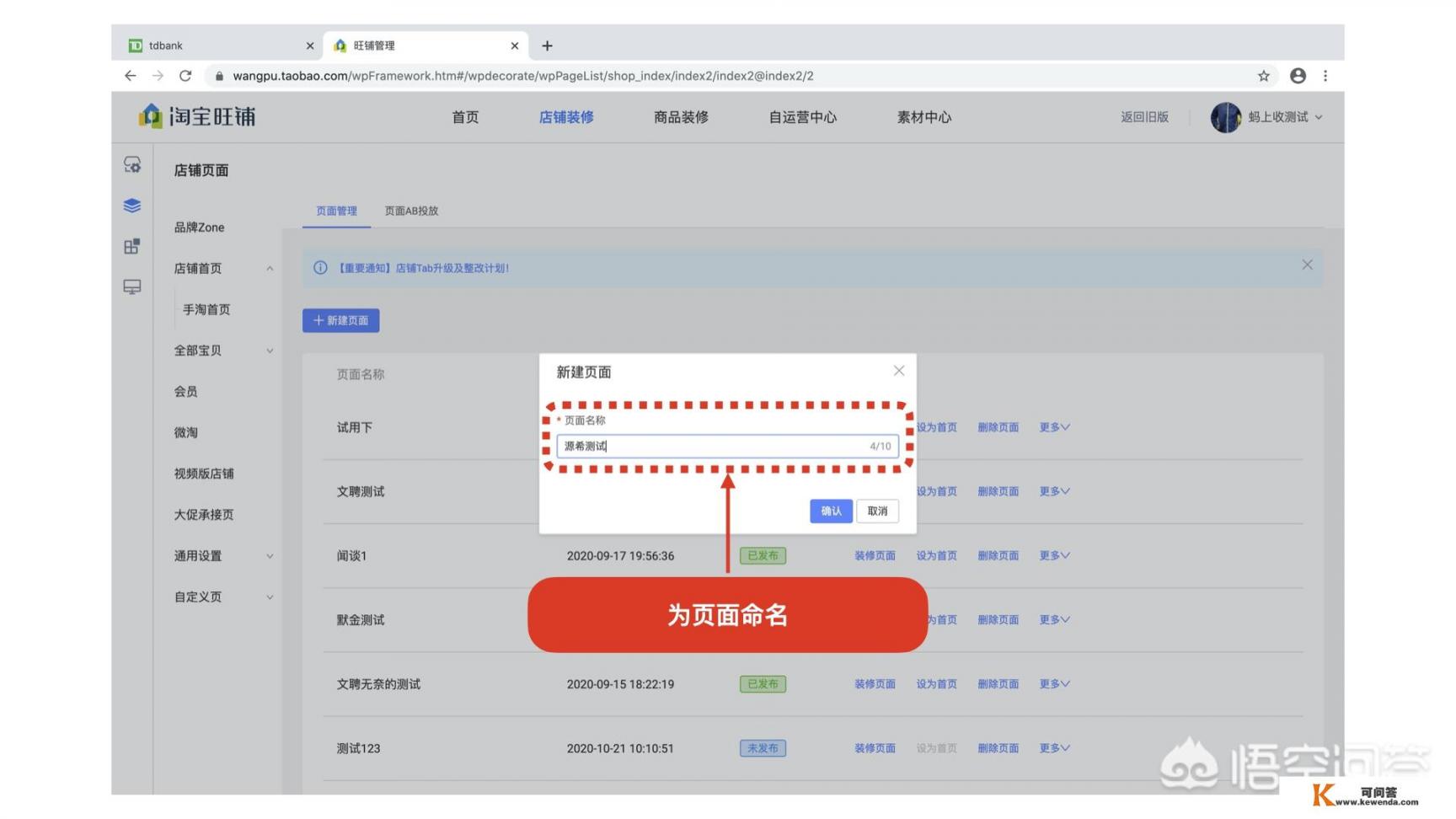Switch to the 页面管理 tab
Screen dimensions: 1456x819
point(336,211)
